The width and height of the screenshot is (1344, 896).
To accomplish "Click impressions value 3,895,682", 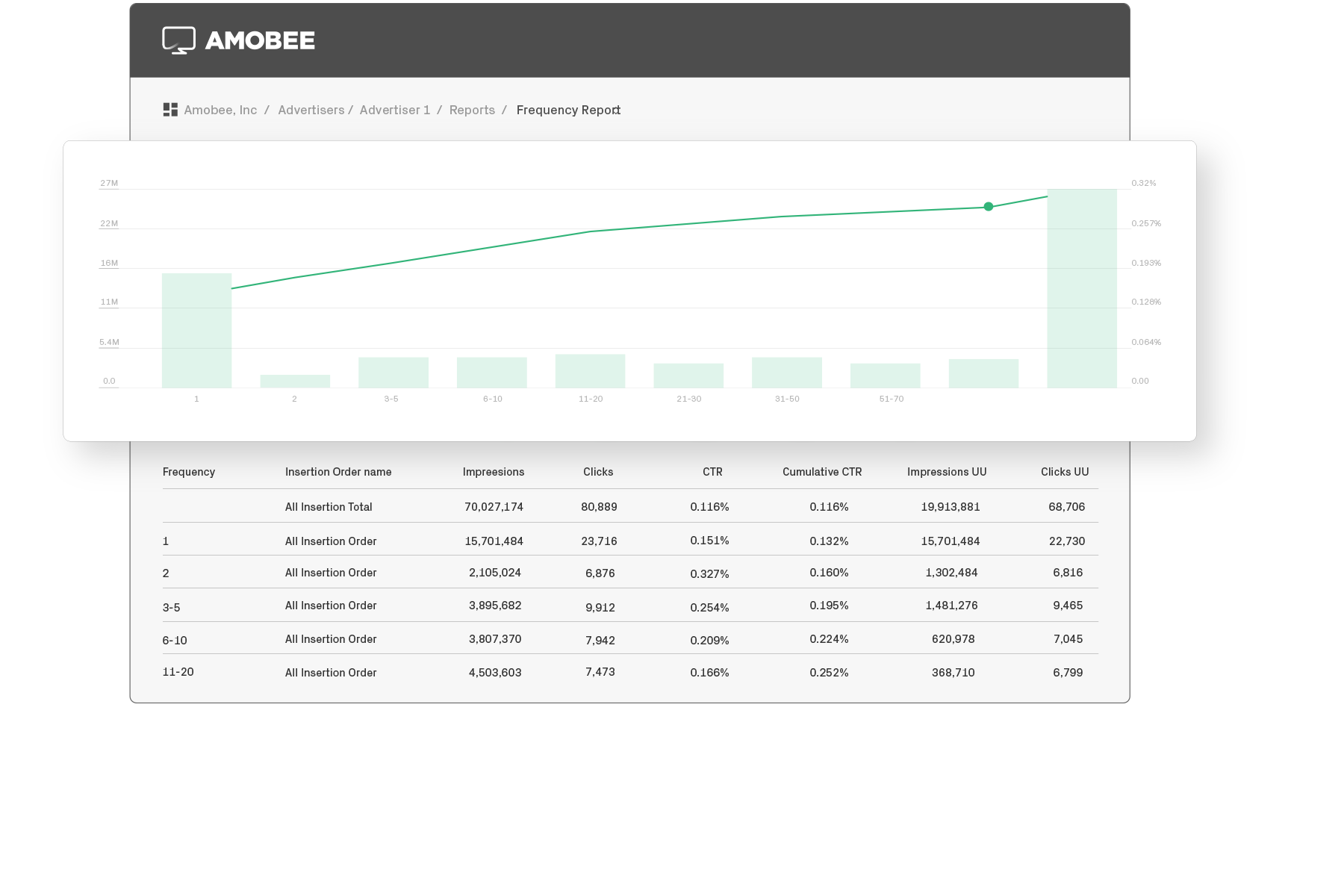I will tap(495, 606).
